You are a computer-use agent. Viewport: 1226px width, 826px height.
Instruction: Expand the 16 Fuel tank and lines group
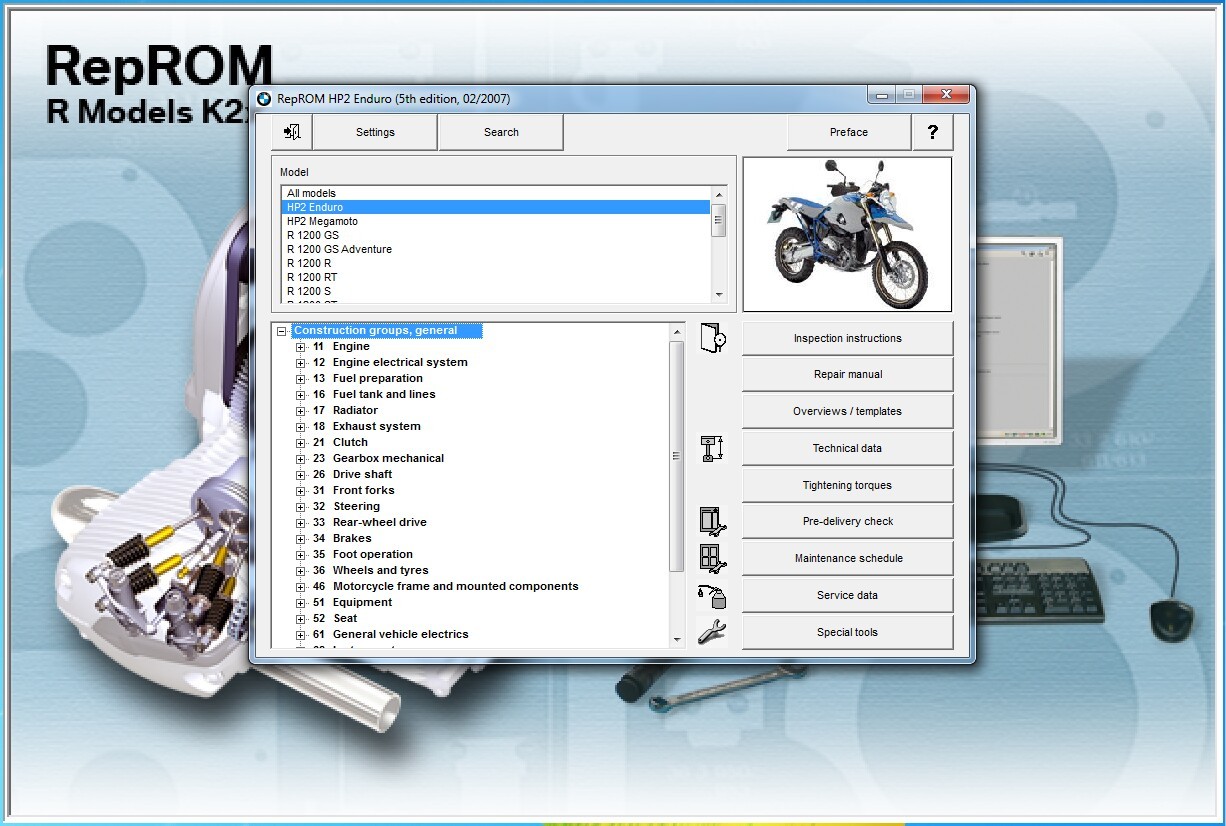(x=300, y=395)
